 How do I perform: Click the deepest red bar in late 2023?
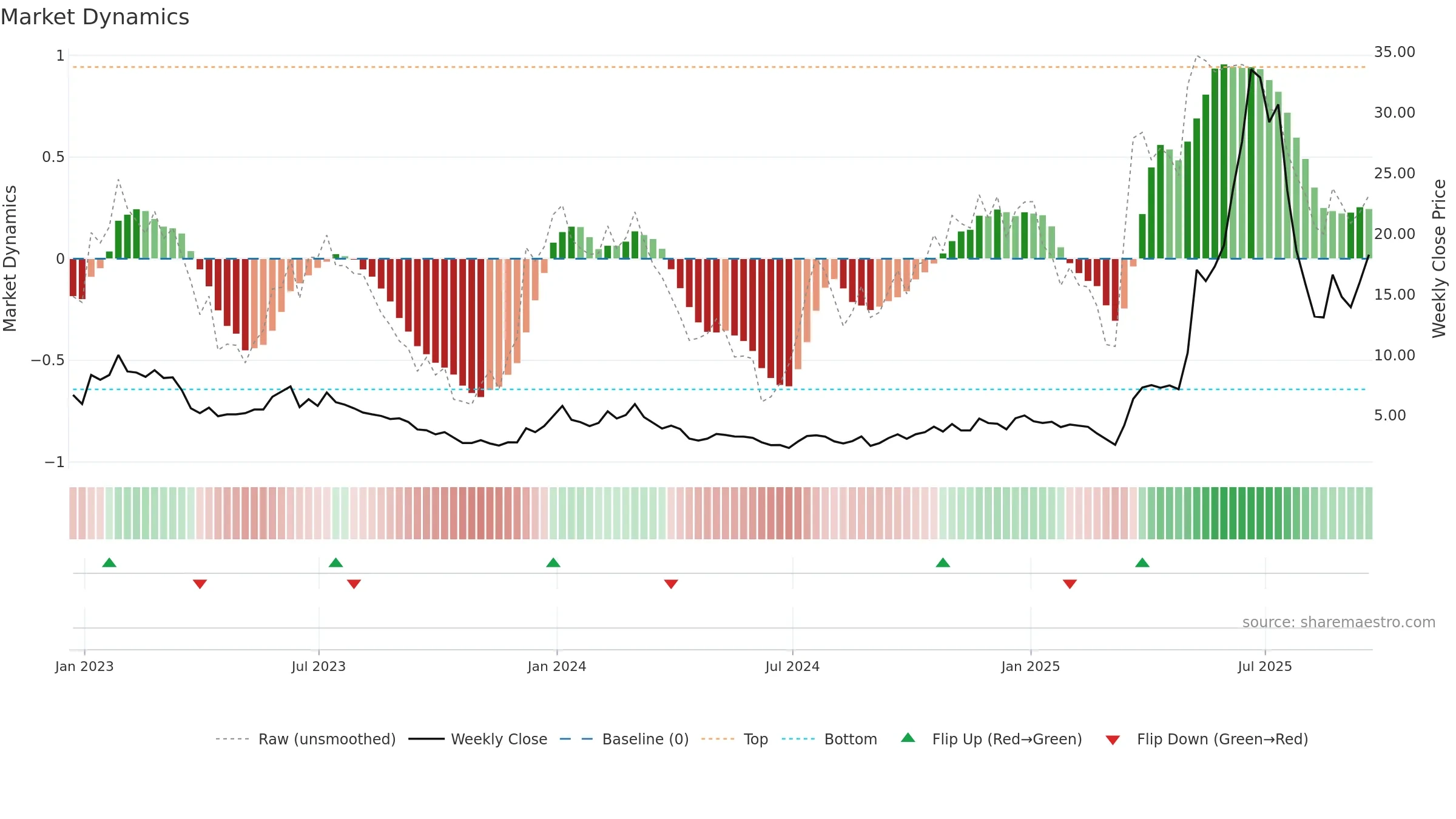click(x=480, y=328)
